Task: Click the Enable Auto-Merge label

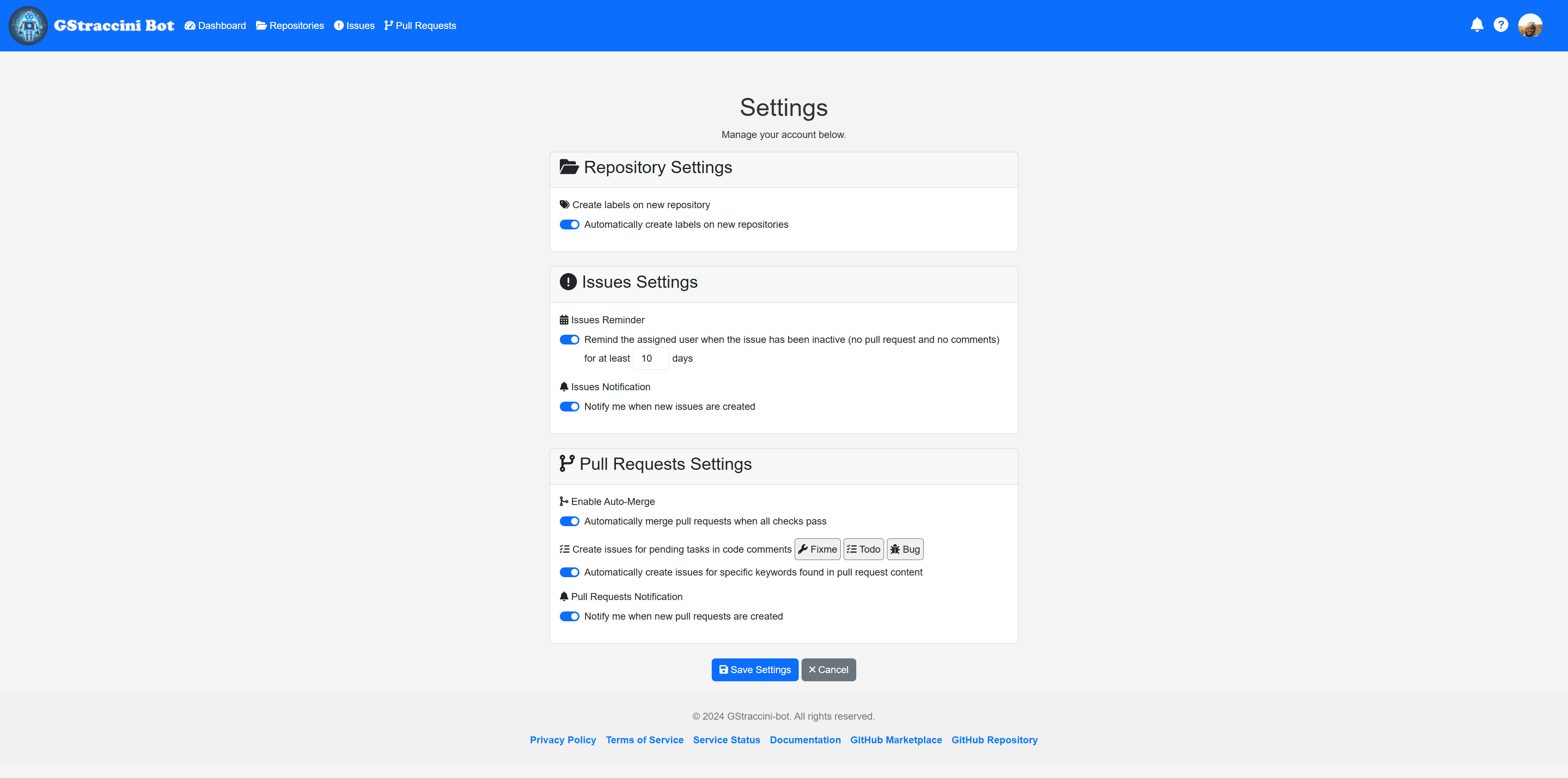Action: pos(613,502)
